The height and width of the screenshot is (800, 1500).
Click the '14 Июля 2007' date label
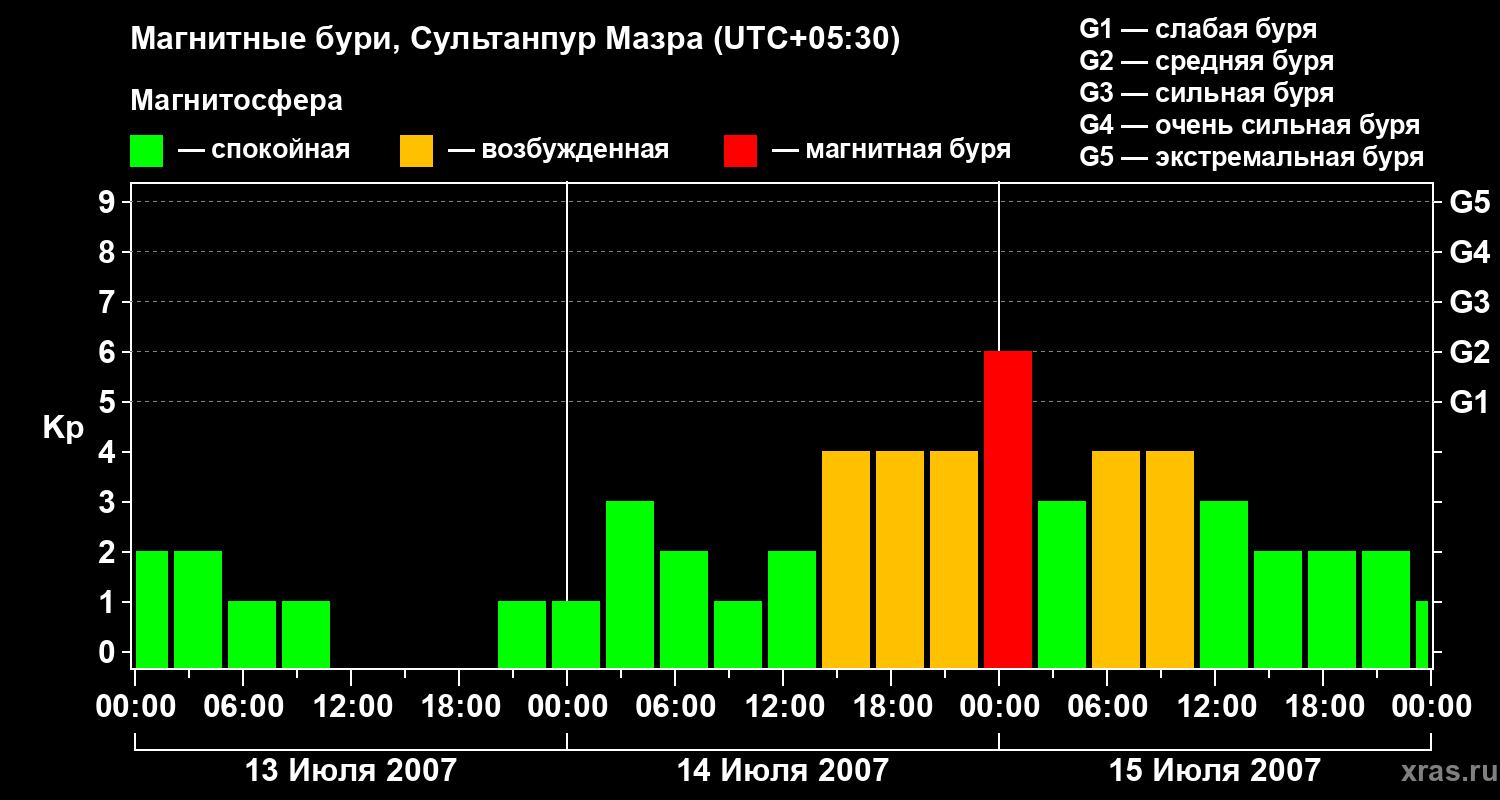[x=783, y=771]
